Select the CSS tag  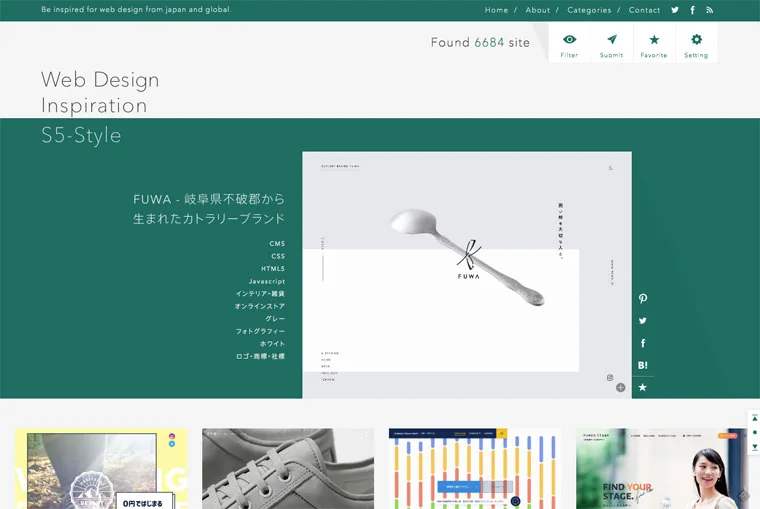[278, 256]
